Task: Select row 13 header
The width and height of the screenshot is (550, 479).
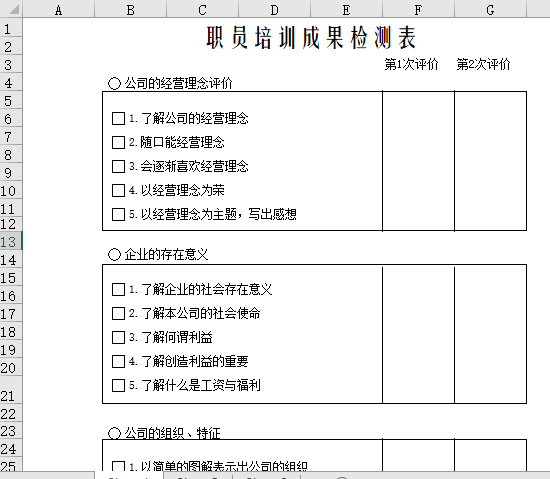Action: pyautogui.click(x=11, y=242)
